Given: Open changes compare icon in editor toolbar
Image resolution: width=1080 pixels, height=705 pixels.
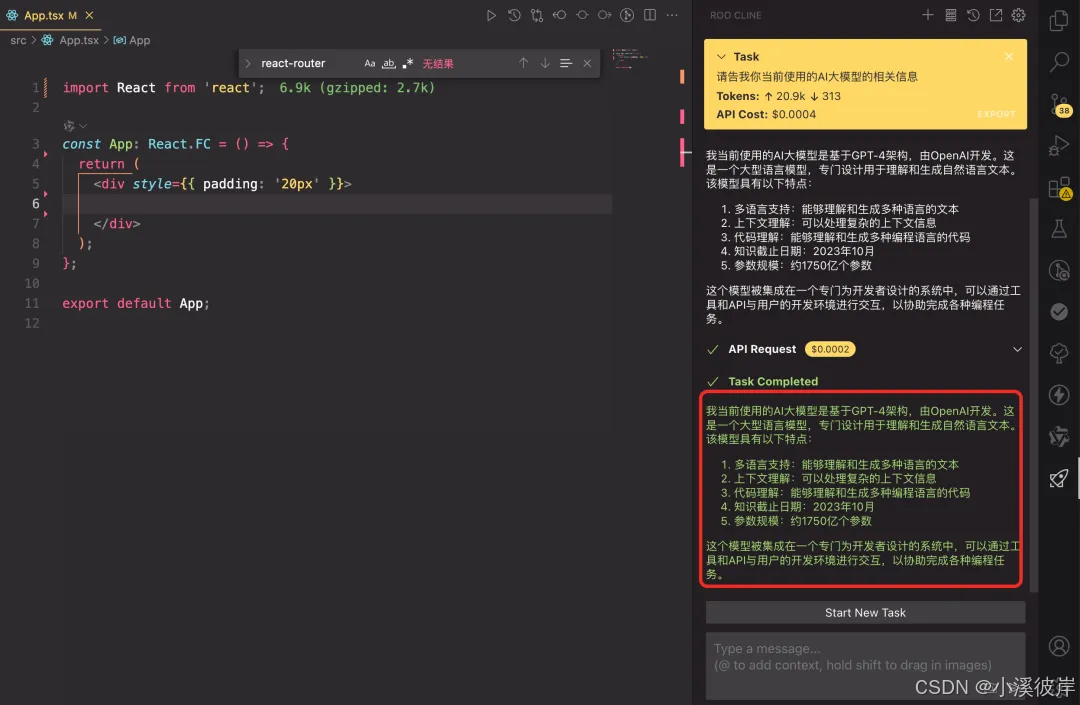Looking at the screenshot, I should coord(537,15).
